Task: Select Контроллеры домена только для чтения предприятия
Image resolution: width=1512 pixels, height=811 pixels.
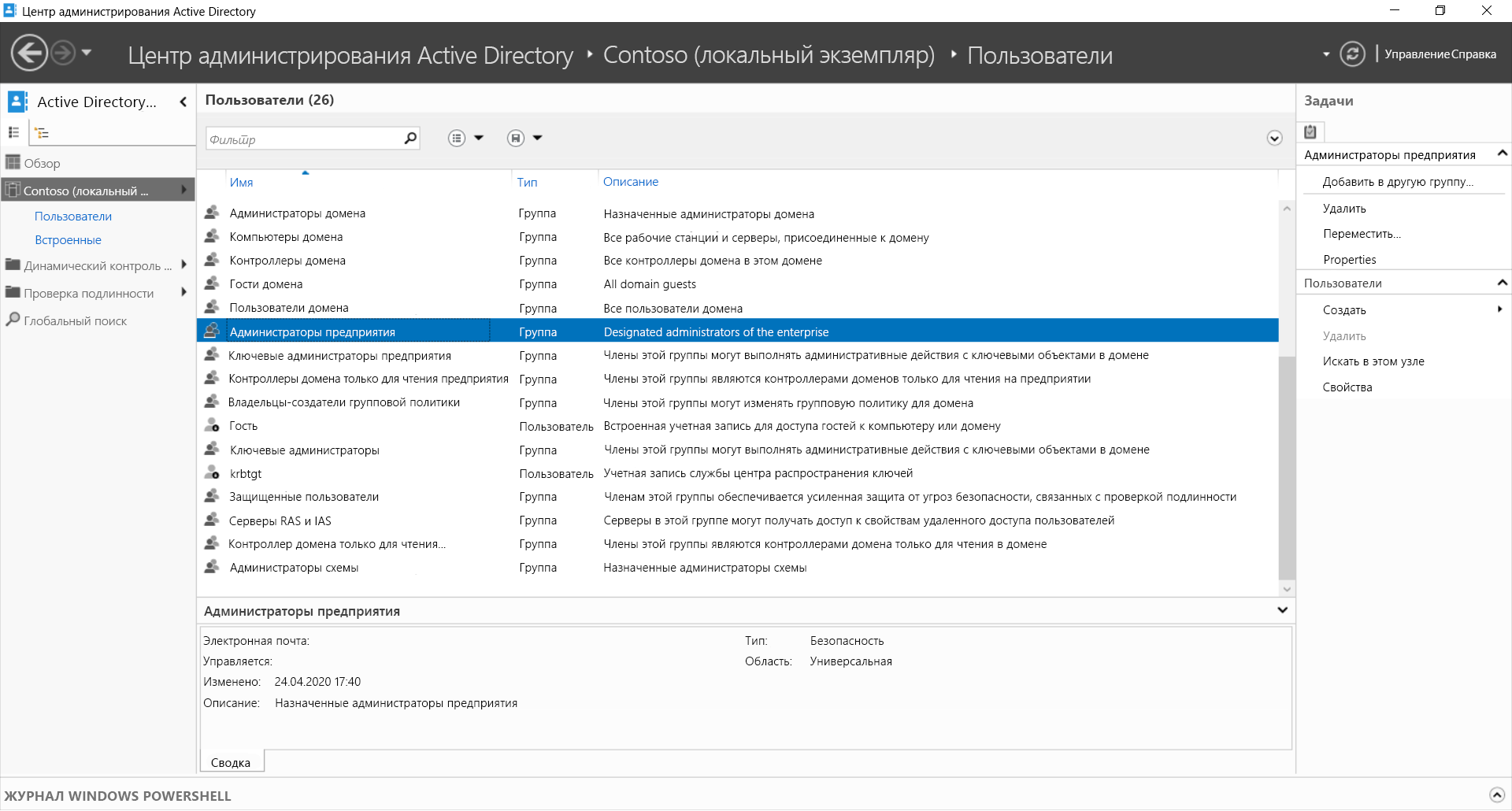Action: coord(737,379)
